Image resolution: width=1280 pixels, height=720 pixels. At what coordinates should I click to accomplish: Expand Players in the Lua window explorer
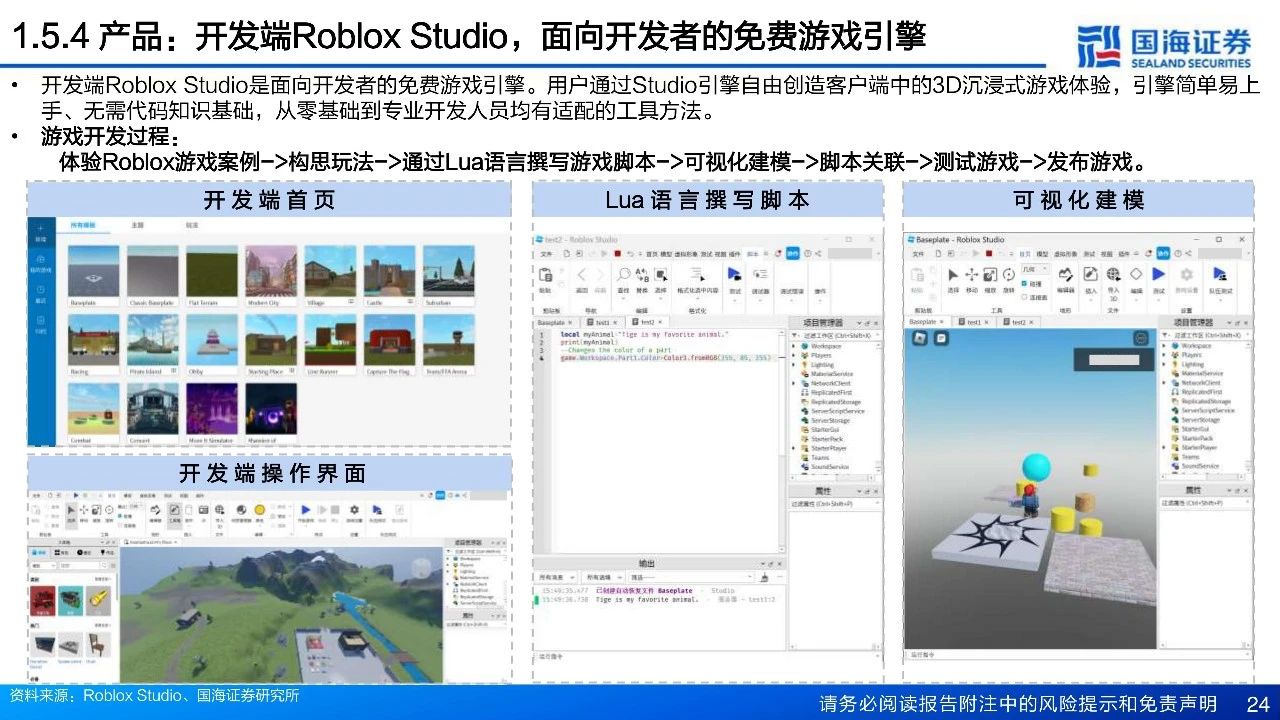pos(794,355)
